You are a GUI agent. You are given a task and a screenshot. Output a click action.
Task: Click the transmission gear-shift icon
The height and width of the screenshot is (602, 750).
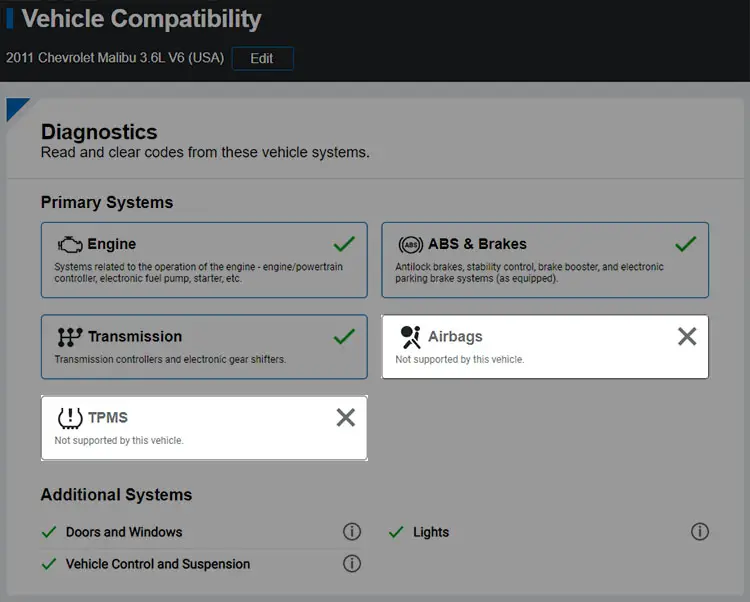click(x=70, y=337)
